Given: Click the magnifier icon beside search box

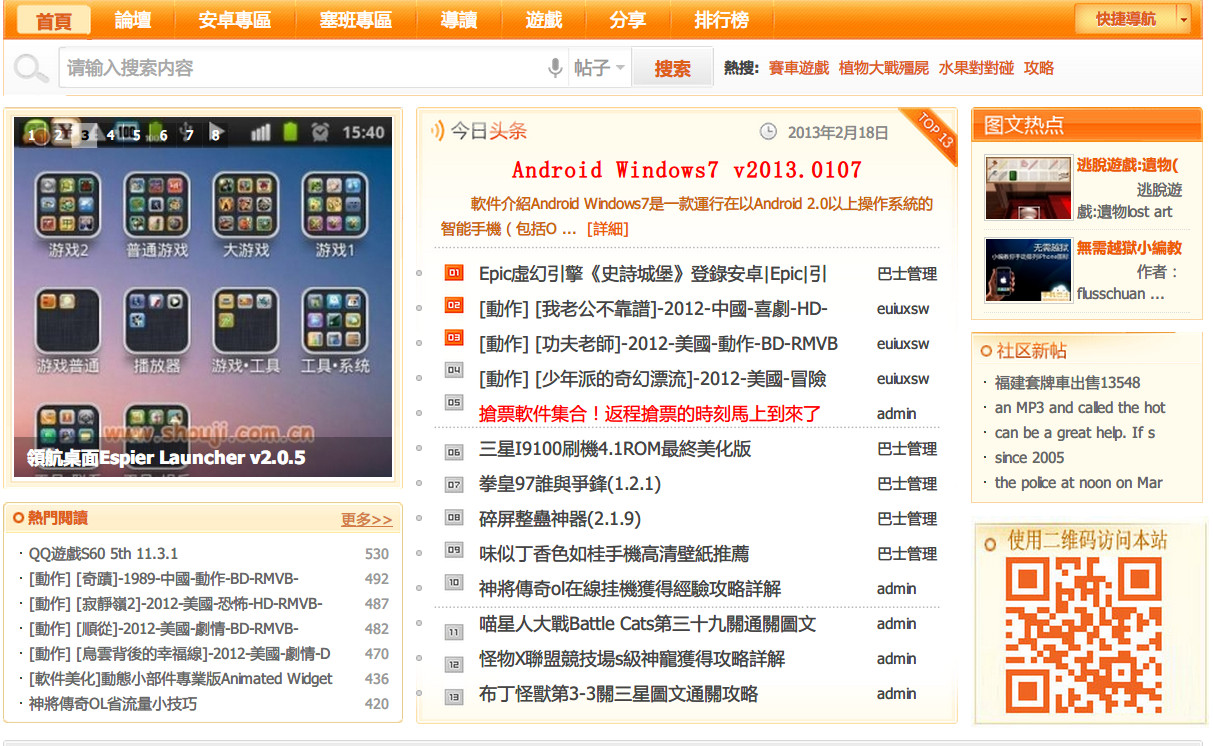Looking at the screenshot, I should pos(31,68).
